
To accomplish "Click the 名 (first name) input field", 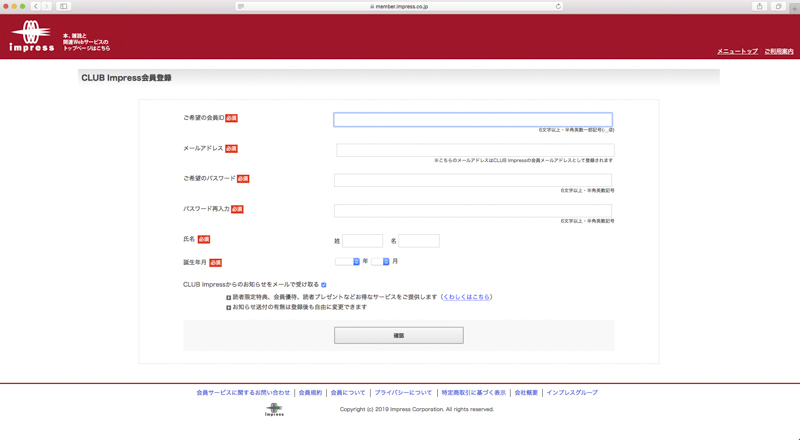I will [x=419, y=241].
